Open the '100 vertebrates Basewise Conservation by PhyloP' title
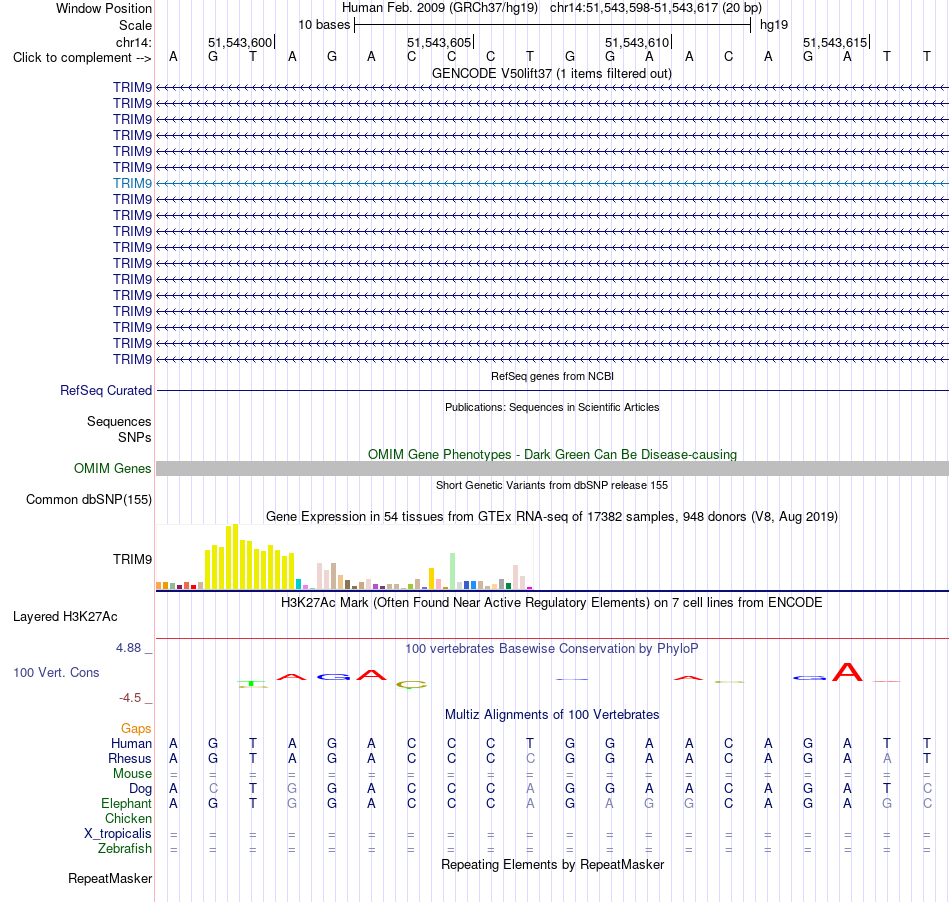 click(x=552, y=648)
